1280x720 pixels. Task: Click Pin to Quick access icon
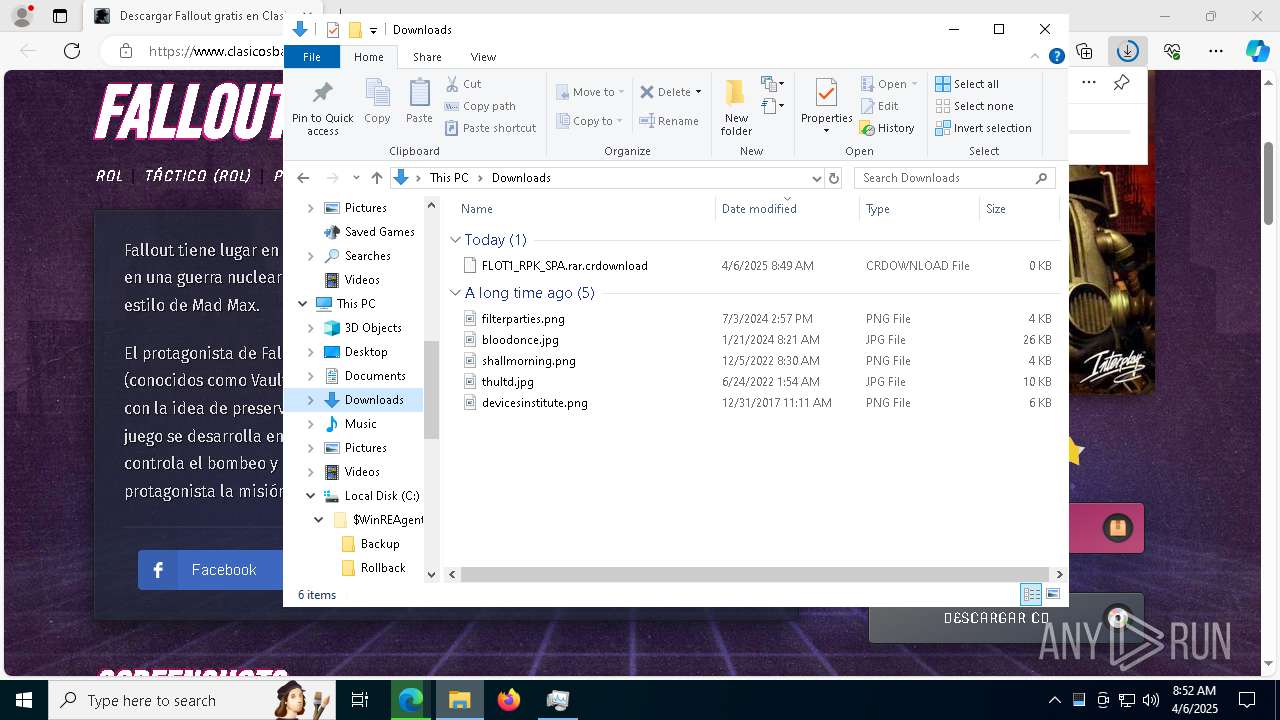[322, 108]
